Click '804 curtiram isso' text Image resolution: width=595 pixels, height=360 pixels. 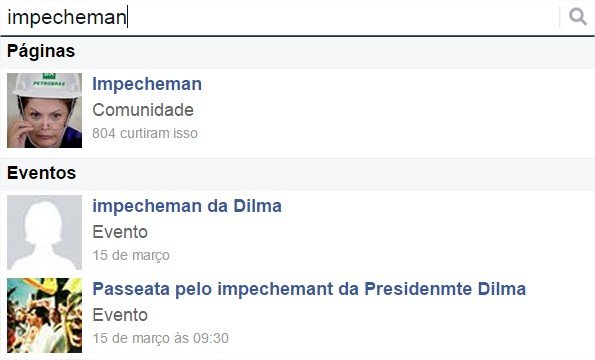(x=145, y=133)
